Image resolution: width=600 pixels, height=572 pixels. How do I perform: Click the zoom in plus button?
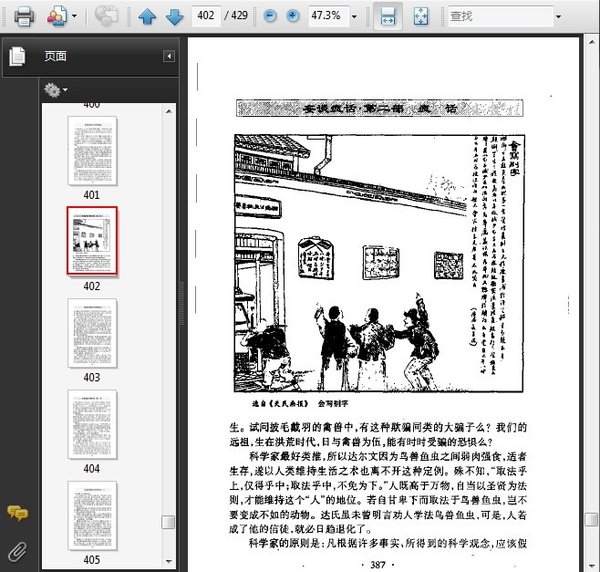pyautogui.click(x=293, y=16)
